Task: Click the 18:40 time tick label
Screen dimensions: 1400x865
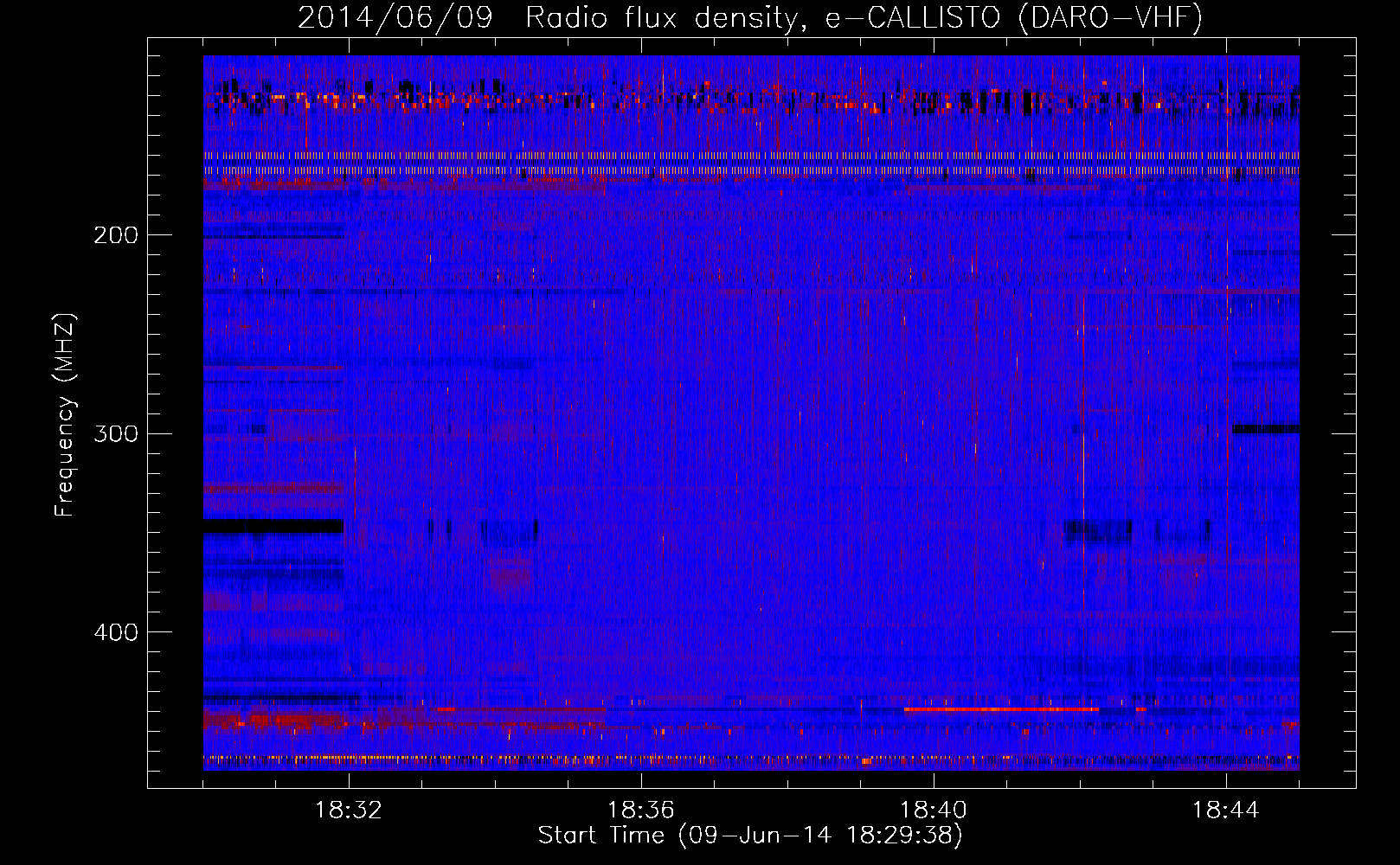Action: point(934,811)
